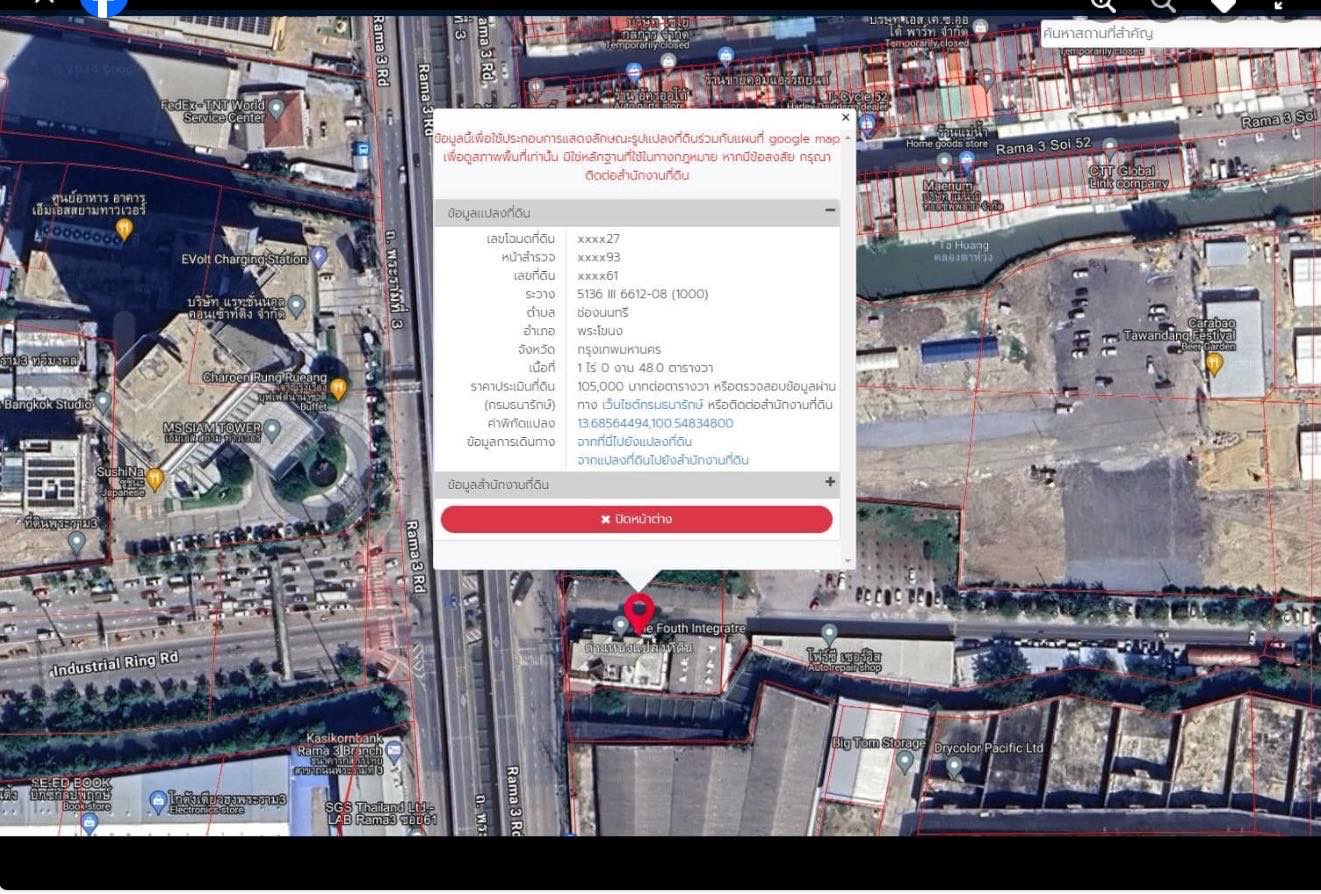Select the MS Siam Tower map marker
The width and height of the screenshot is (1321, 894).
click(x=272, y=430)
